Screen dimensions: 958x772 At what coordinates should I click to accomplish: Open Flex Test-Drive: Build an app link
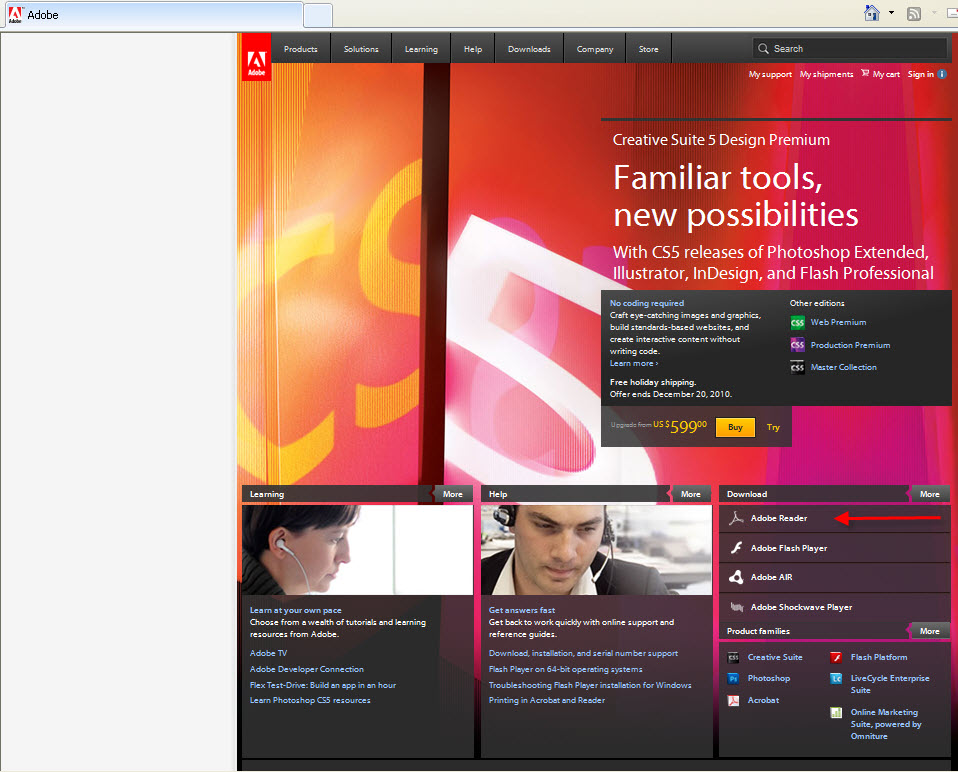[323, 685]
